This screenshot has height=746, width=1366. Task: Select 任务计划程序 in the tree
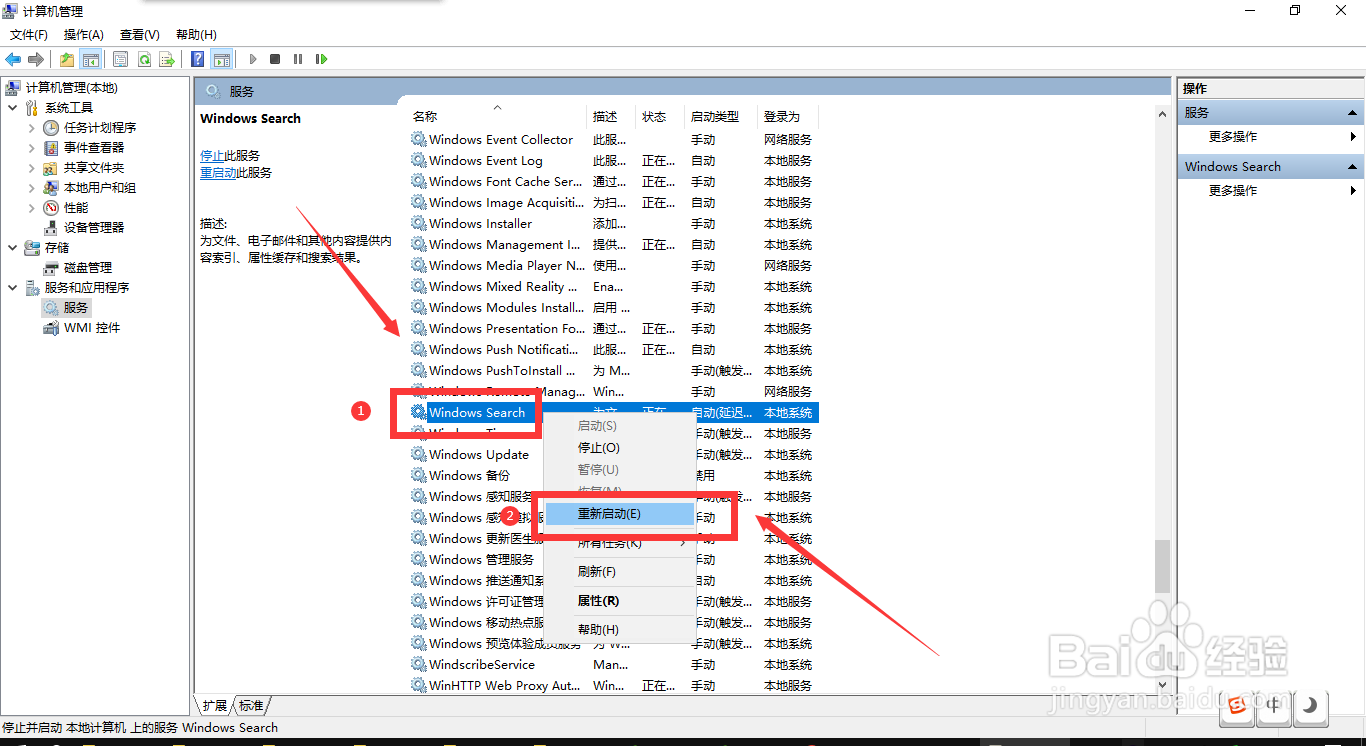[x=100, y=127]
